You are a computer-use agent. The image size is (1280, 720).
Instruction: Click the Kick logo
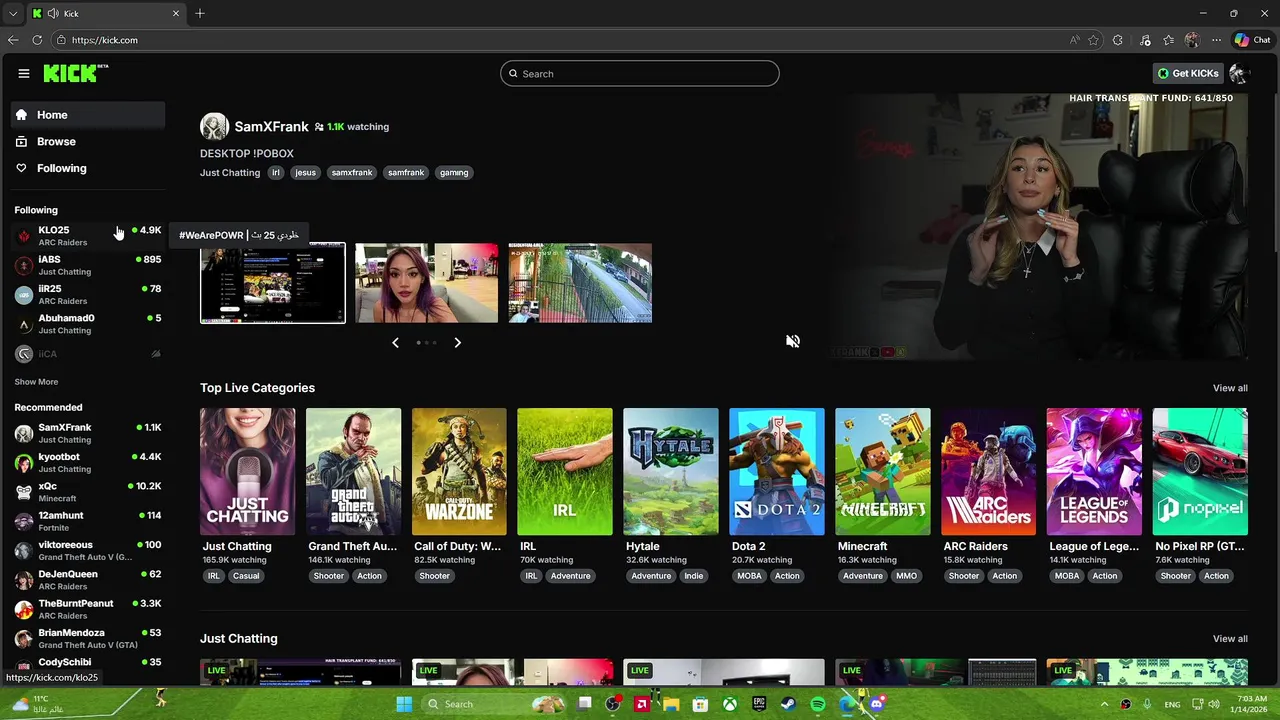pos(75,73)
